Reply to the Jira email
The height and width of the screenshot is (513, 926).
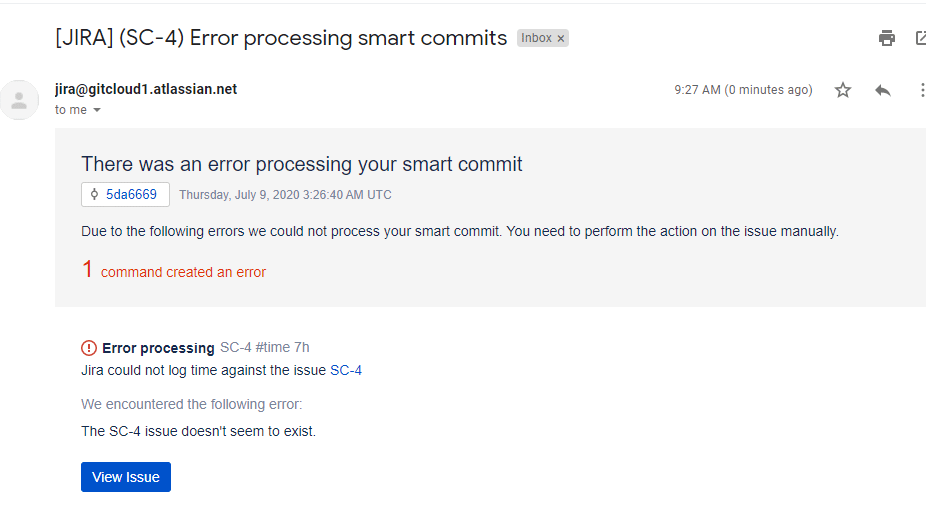point(883,90)
